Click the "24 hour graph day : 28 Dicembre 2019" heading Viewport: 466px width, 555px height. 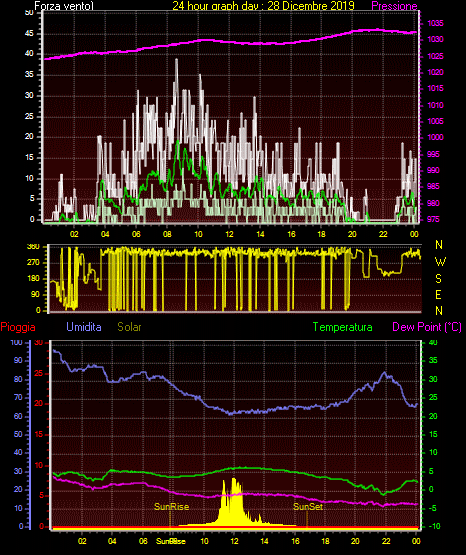(264, 6)
